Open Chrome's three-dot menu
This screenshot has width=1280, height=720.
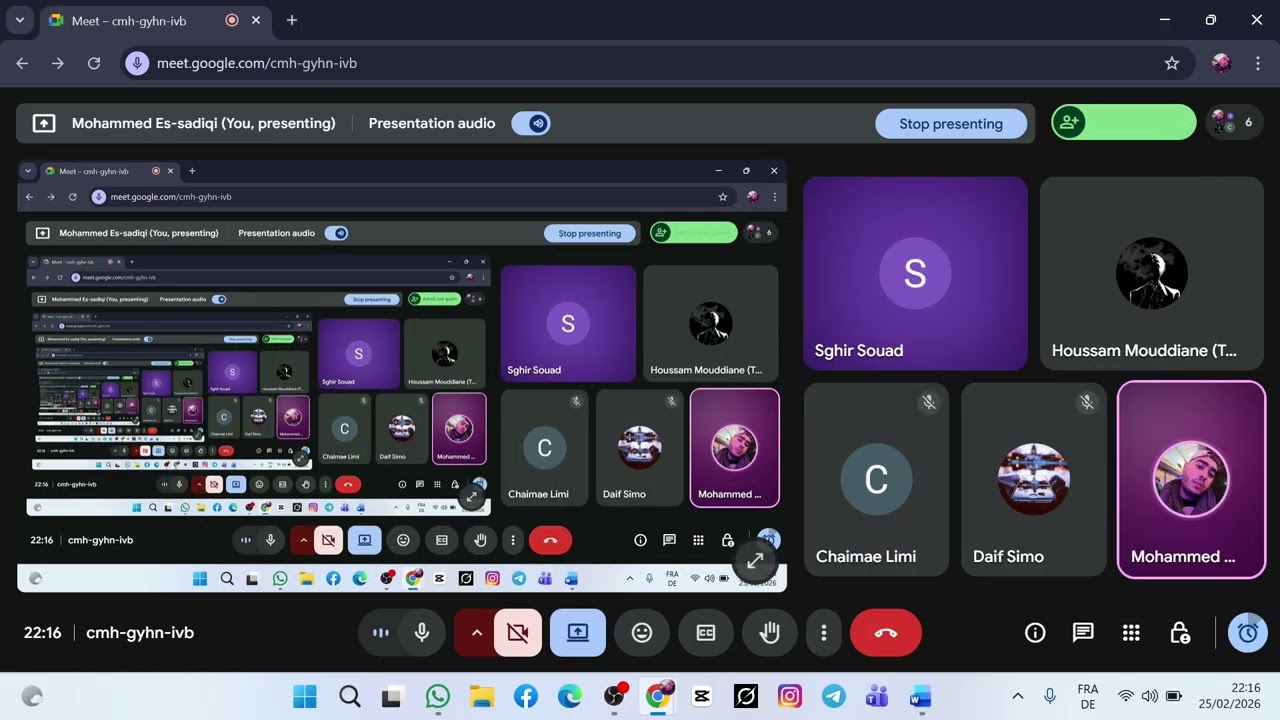tap(1257, 63)
